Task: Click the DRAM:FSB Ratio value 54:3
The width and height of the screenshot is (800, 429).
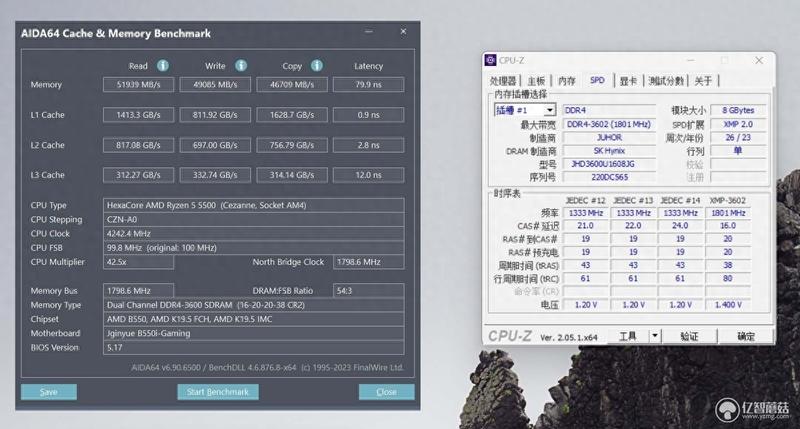Action: click(x=368, y=290)
